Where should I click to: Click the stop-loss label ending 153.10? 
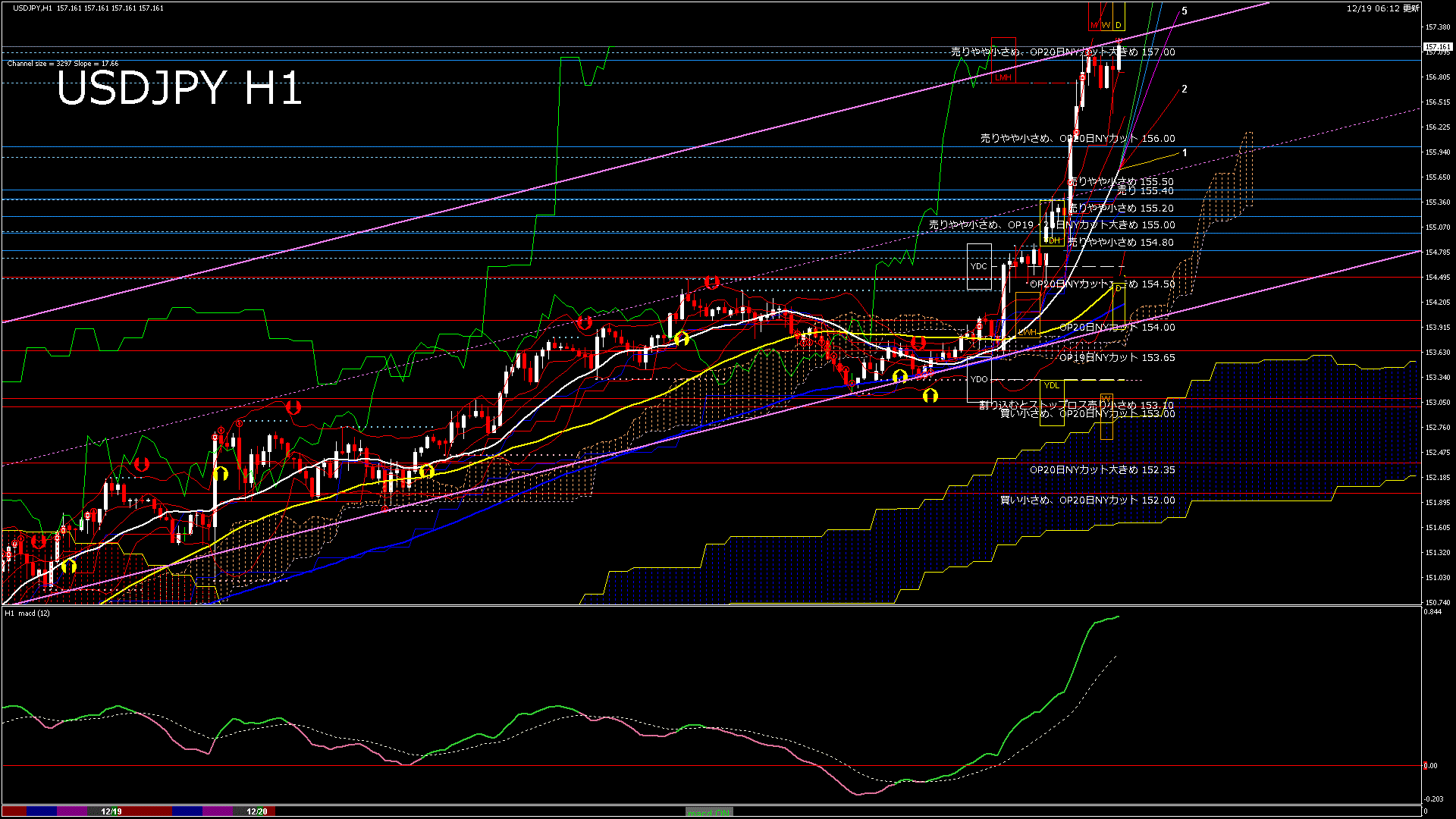[x=1077, y=406]
